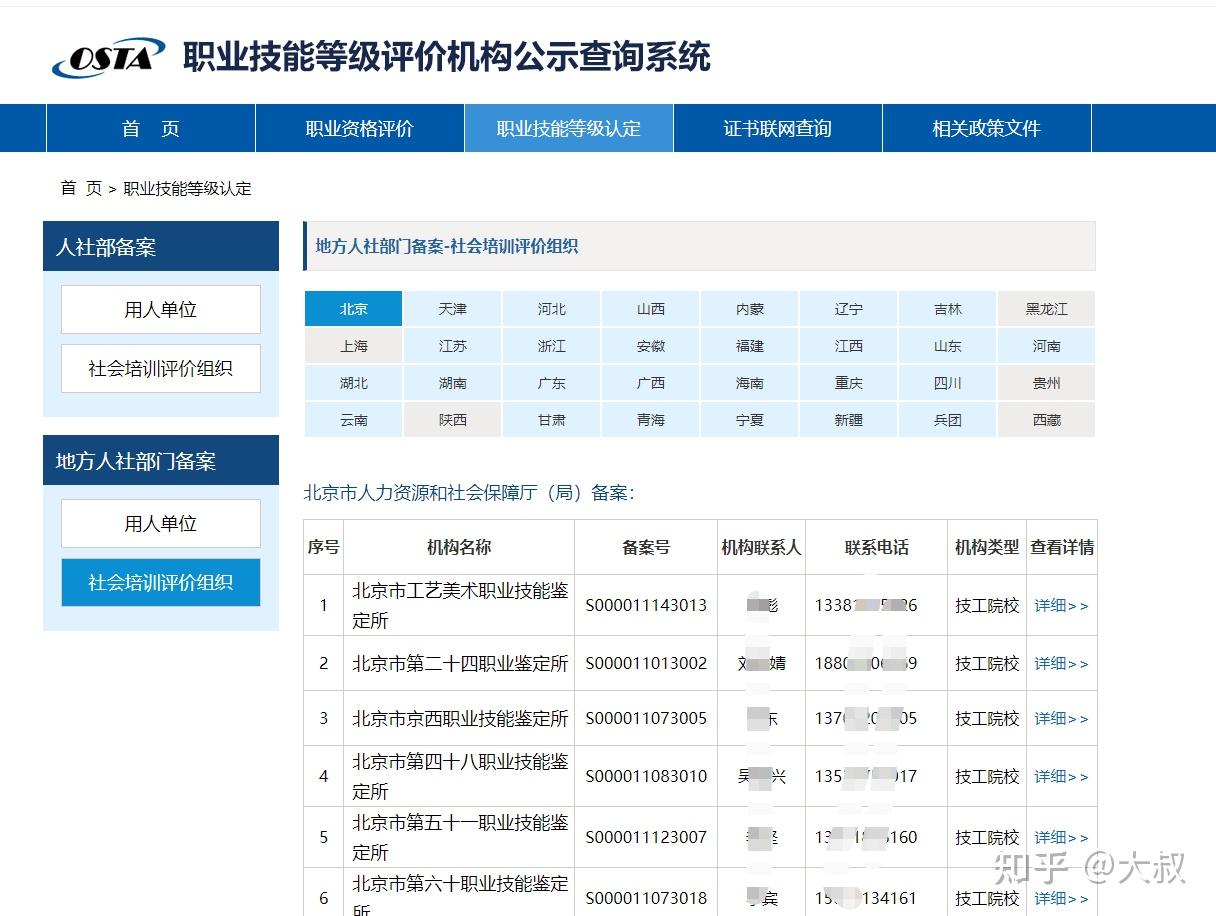The width and height of the screenshot is (1216, 916).
Task: Choose the 江苏 province cell
Action: click(452, 346)
